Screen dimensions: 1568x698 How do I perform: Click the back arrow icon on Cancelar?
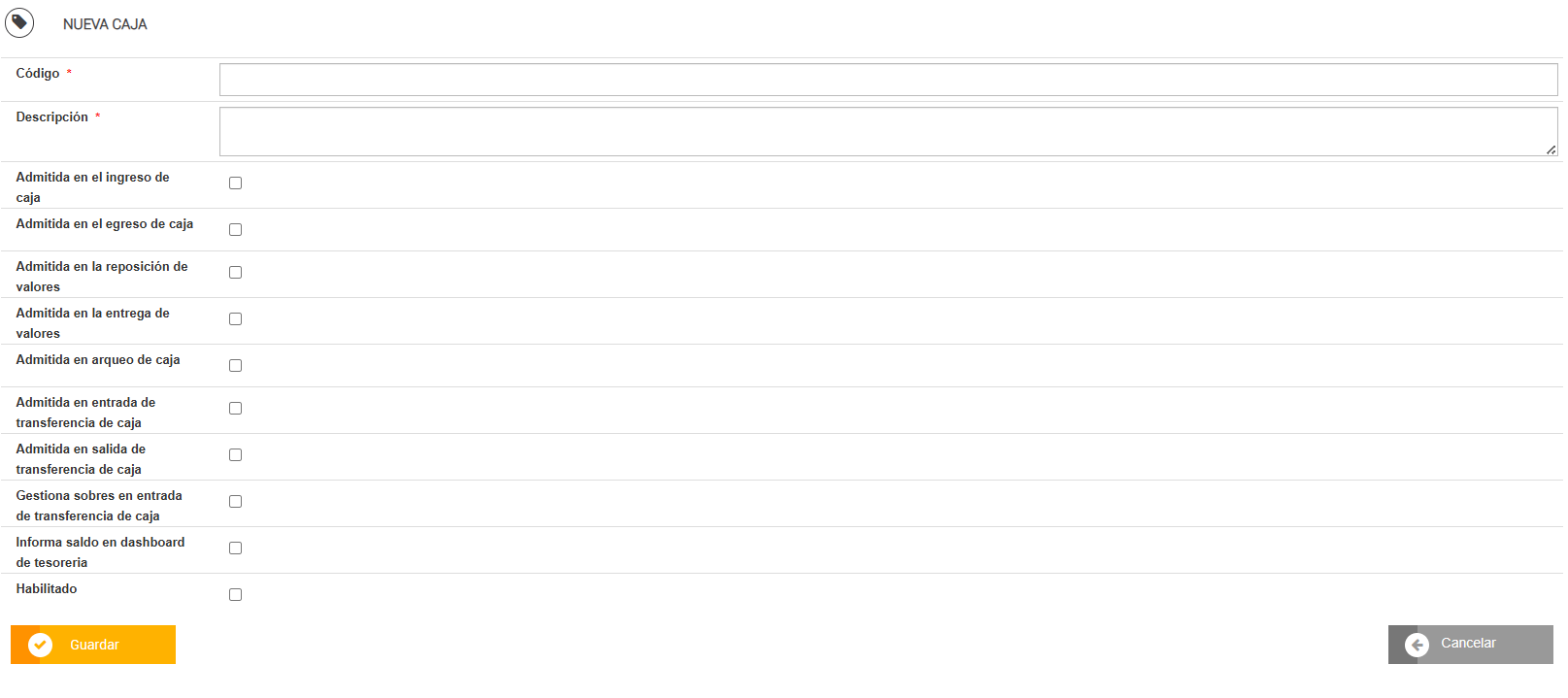(x=1417, y=645)
